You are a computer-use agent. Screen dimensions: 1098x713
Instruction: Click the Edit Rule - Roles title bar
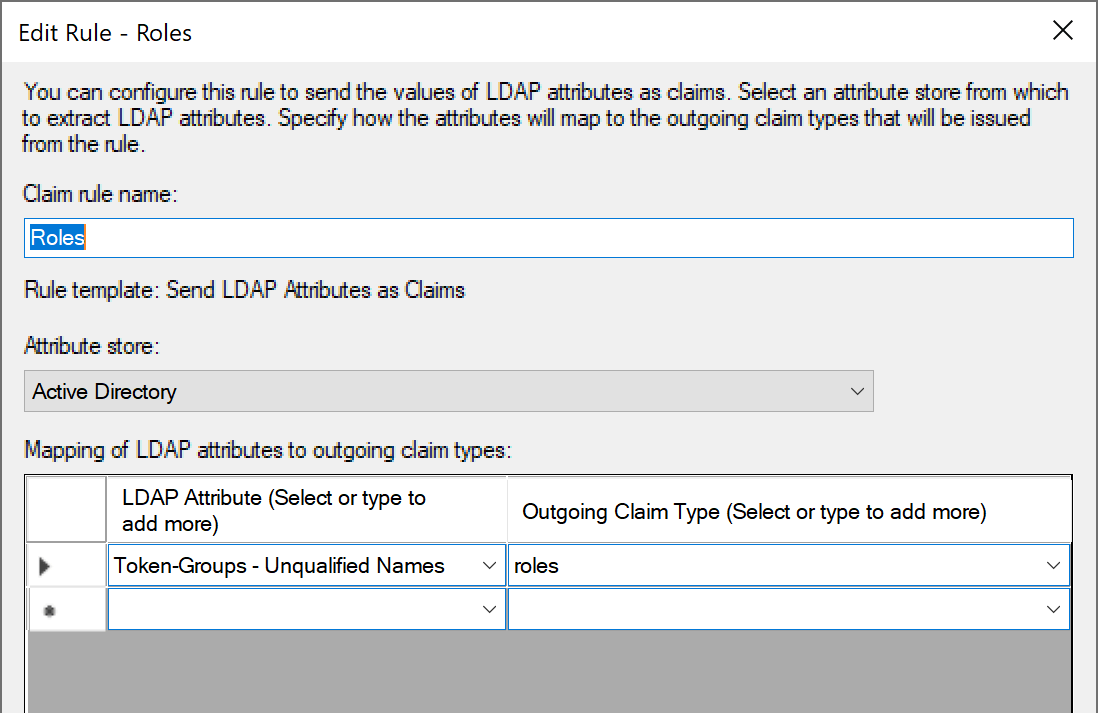point(500,32)
